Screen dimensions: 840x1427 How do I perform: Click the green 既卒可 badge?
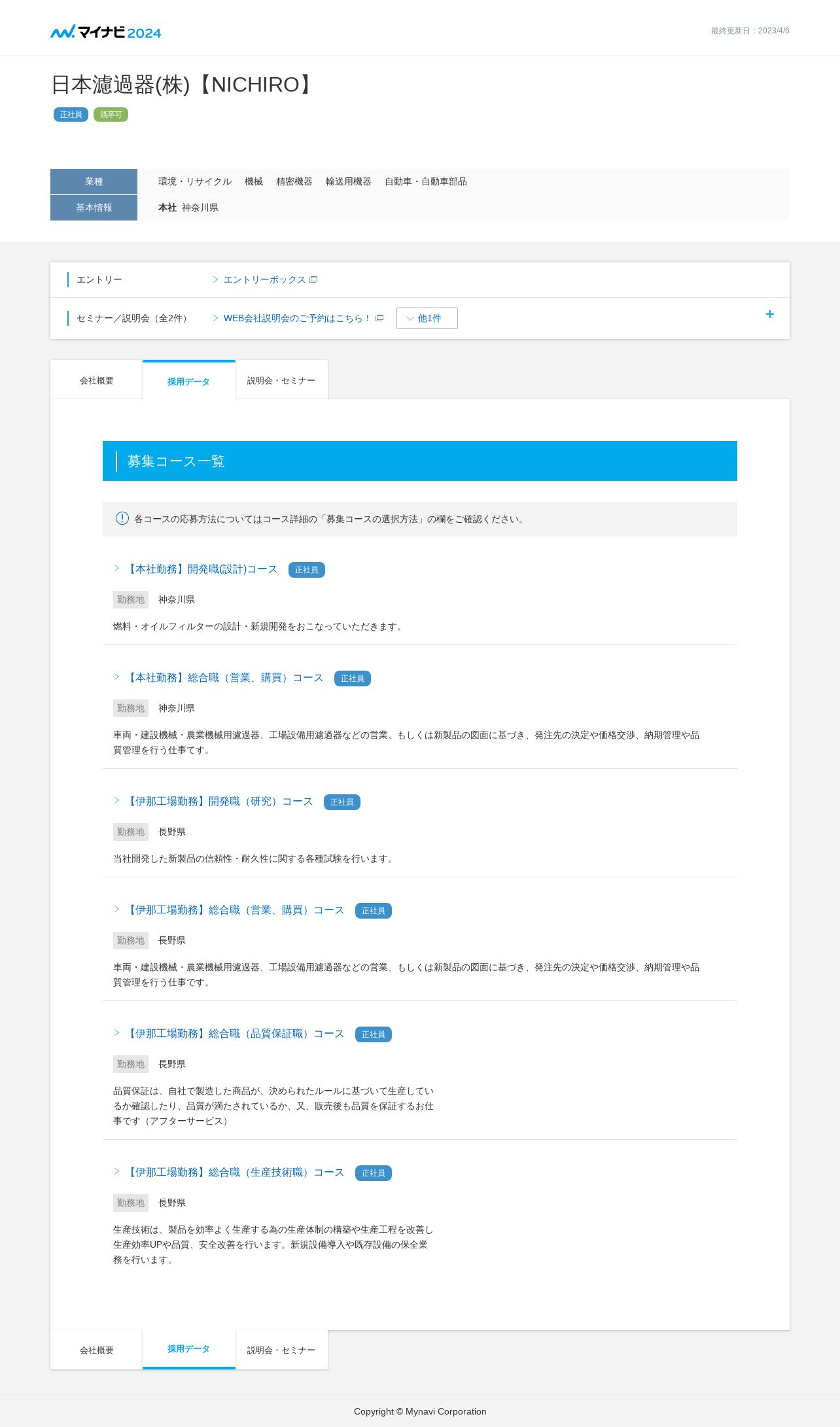(x=111, y=115)
